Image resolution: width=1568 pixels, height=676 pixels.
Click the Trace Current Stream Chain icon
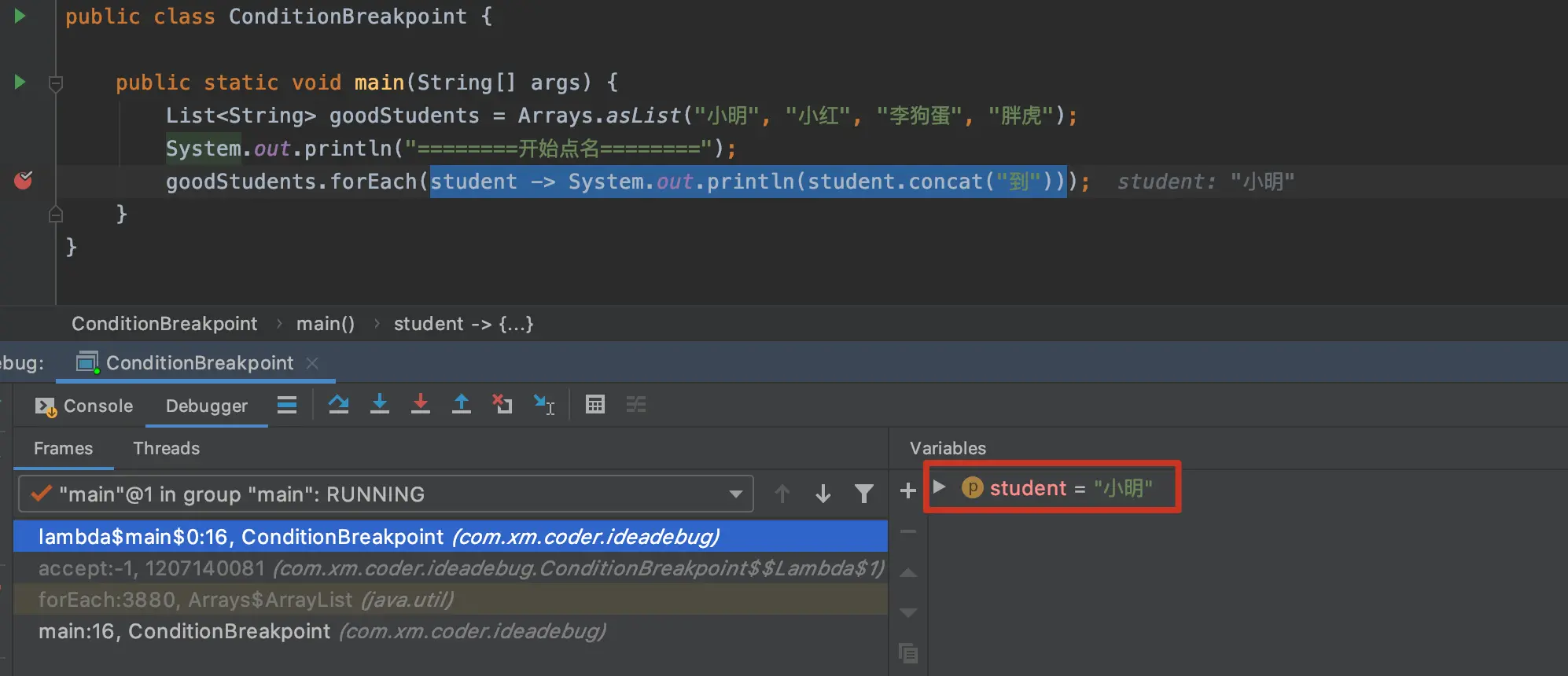pos(636,404)
